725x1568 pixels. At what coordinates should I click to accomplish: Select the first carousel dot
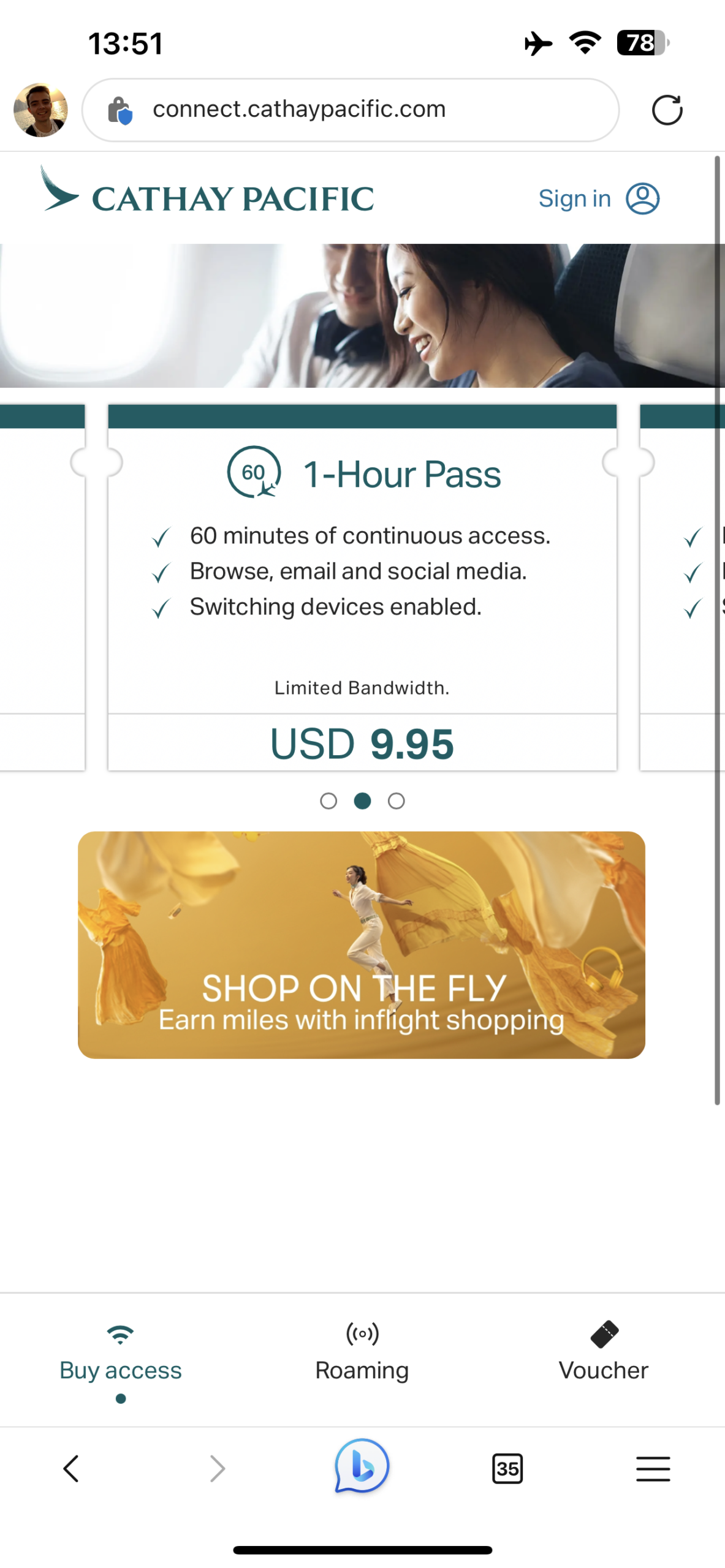click(328, 801)
